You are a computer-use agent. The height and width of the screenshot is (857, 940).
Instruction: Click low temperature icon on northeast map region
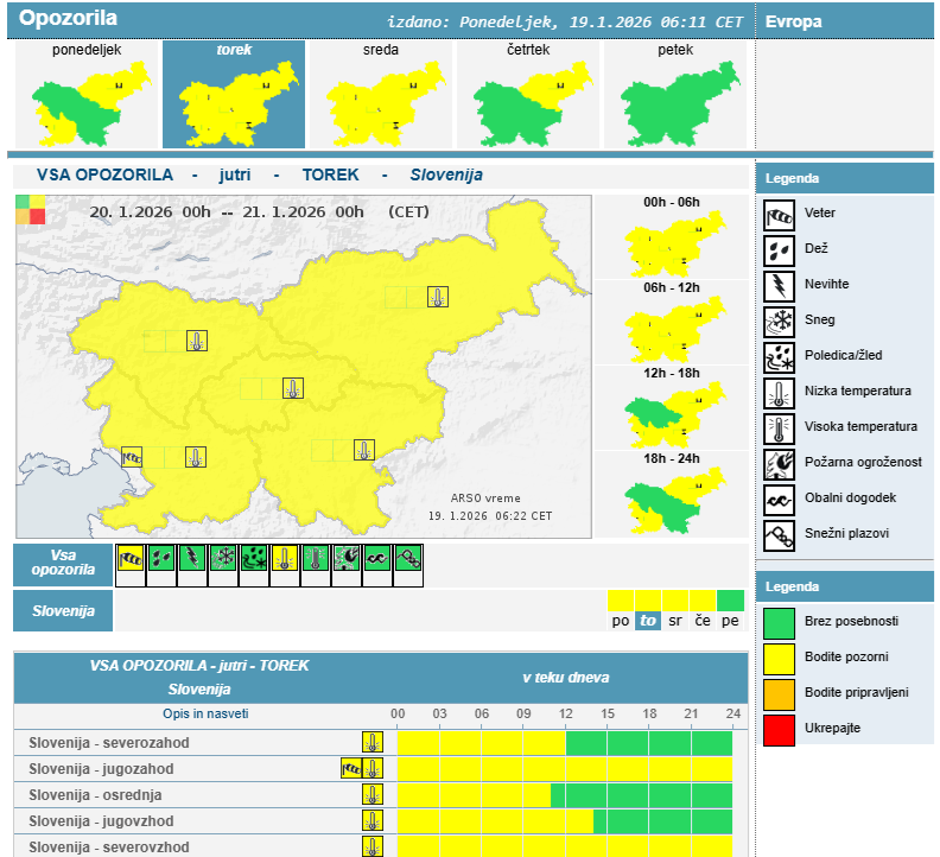click(437, 297)
